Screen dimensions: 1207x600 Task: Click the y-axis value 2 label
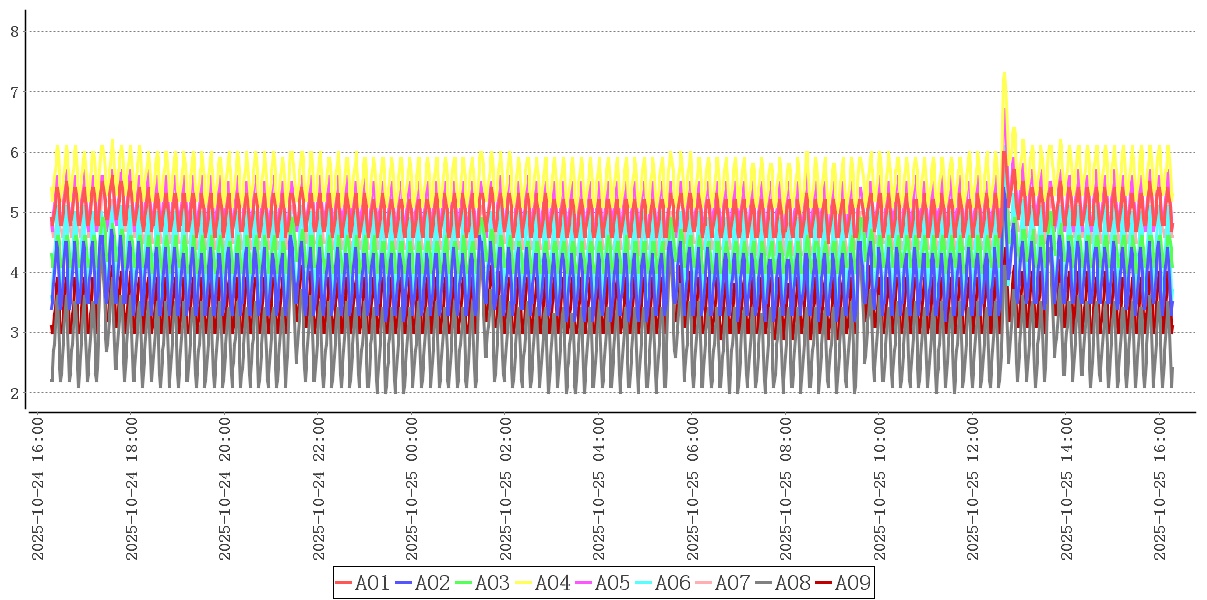(14, 393)
